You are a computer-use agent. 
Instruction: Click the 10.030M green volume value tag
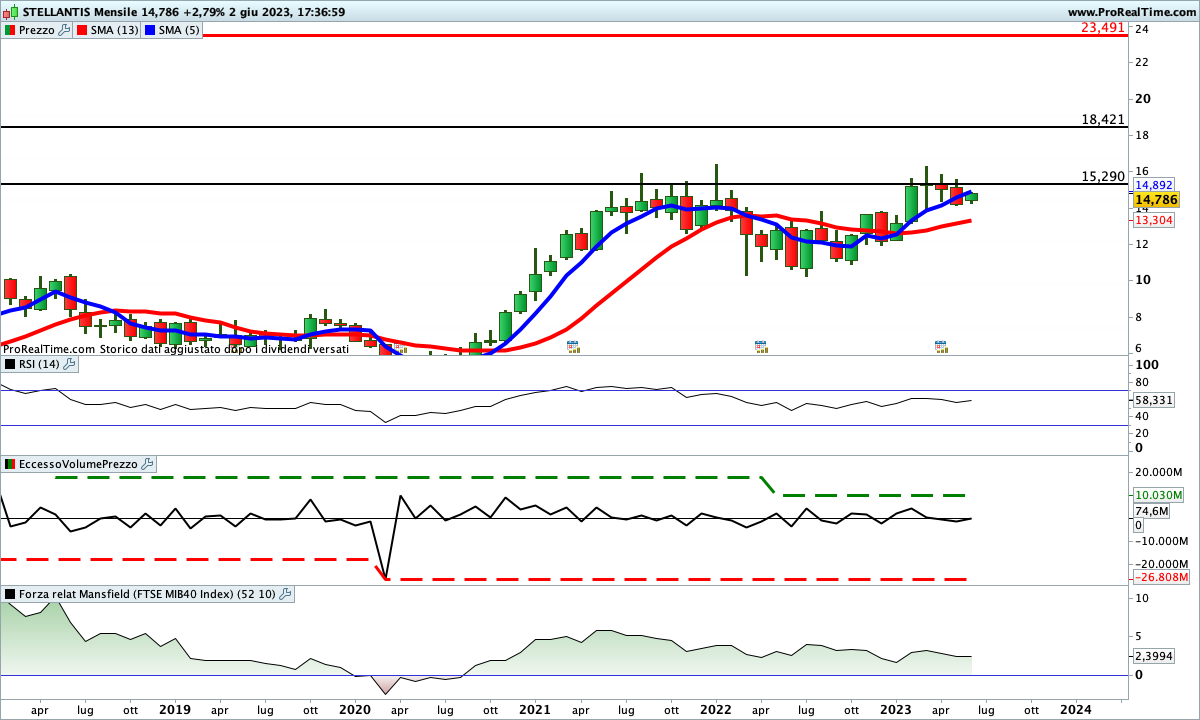(x=1160, y=495)
